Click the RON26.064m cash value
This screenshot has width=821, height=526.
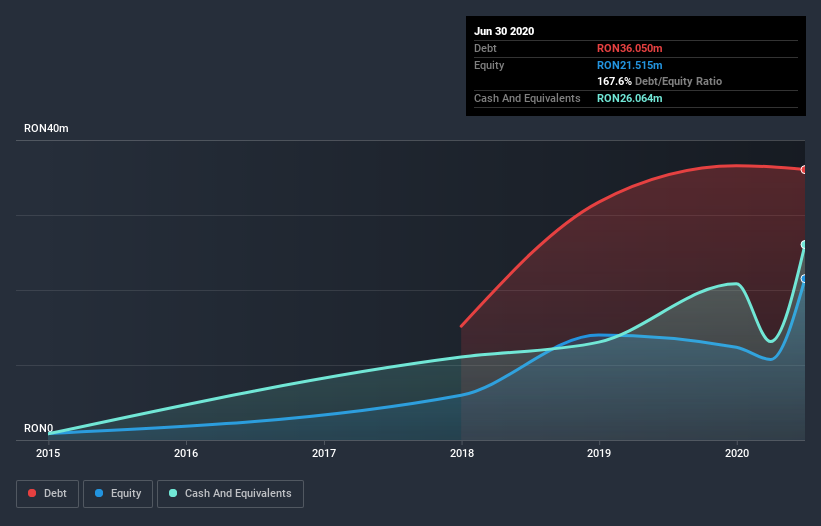pyautogui.click(x=629, y=98)
